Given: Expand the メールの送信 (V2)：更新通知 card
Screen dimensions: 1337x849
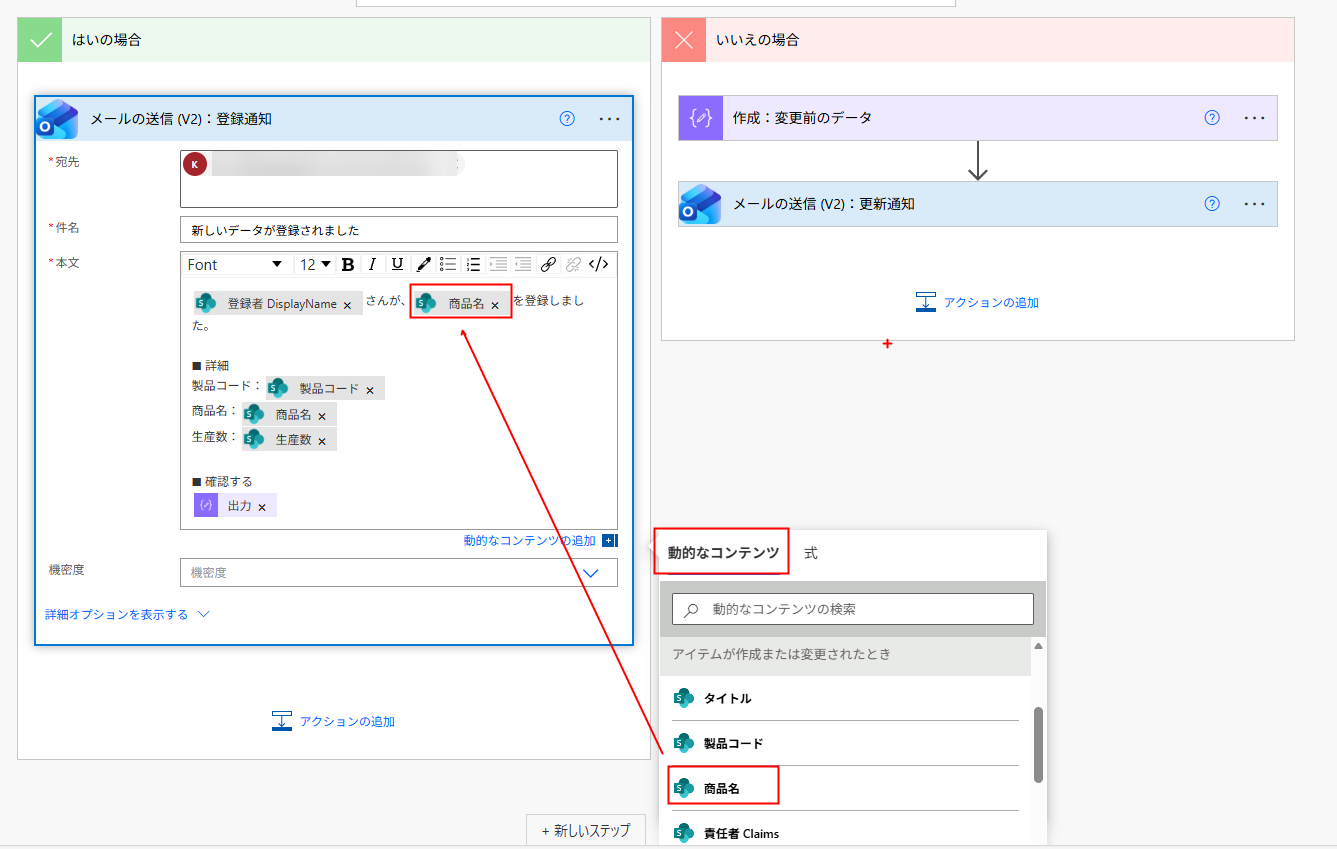Looking at the screenshot, I should [x=978, y=204].
